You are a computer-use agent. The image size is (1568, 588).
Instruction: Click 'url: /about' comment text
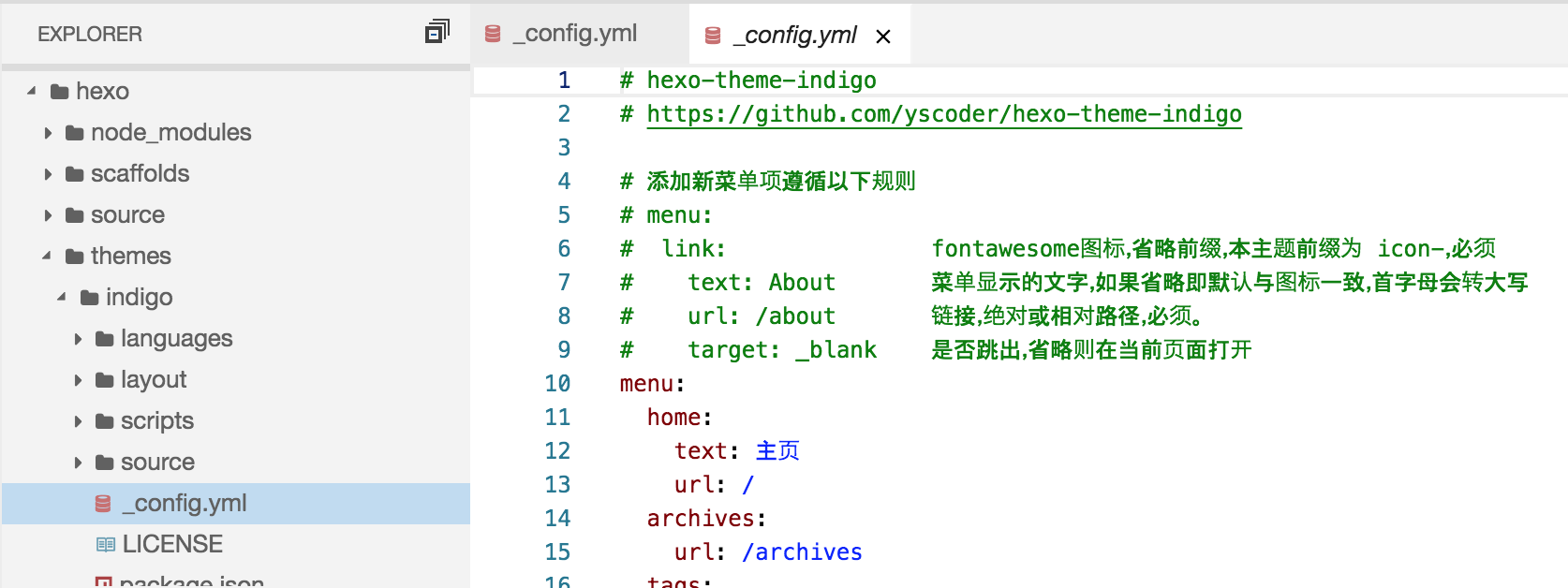point(762,316)
